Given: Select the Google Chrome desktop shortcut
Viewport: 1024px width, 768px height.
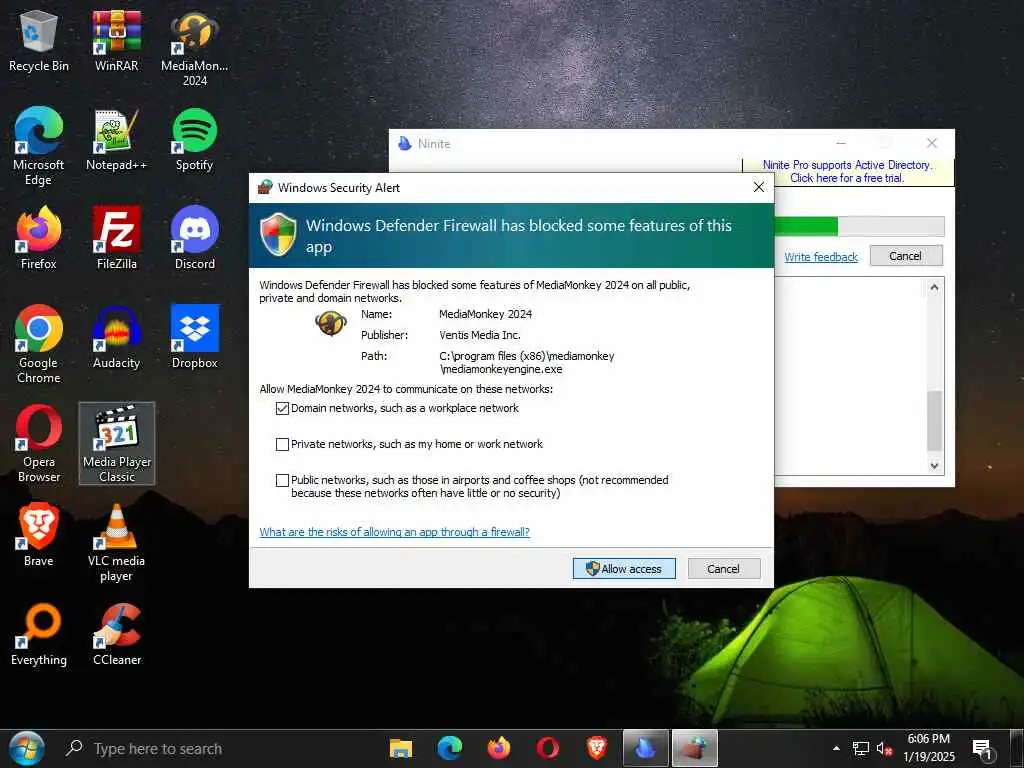Looking at the screenshot, I should tap(39, 344).
